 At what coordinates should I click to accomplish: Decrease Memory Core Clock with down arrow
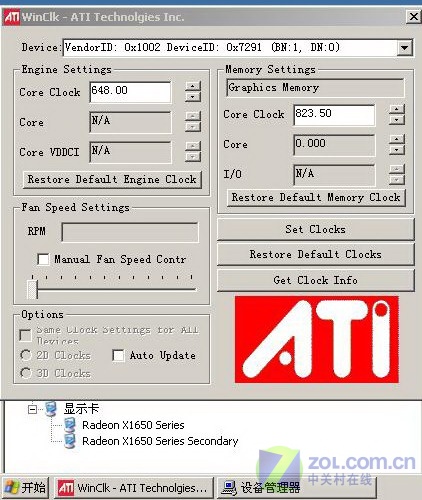[x=397, y=120]
